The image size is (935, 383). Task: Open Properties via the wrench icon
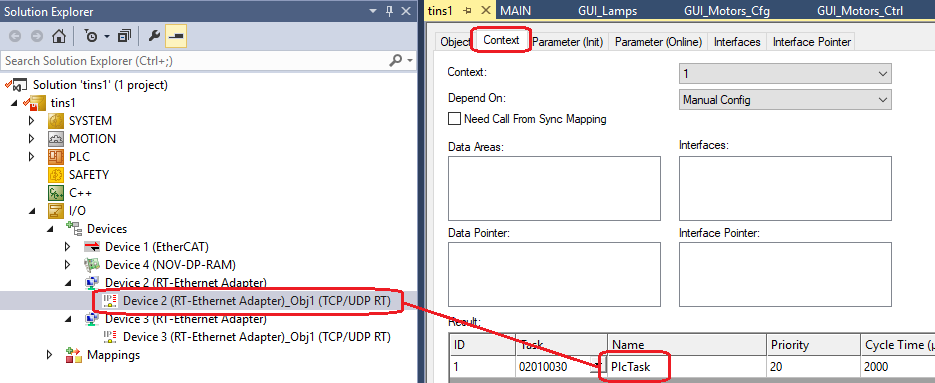pos(154,37)
